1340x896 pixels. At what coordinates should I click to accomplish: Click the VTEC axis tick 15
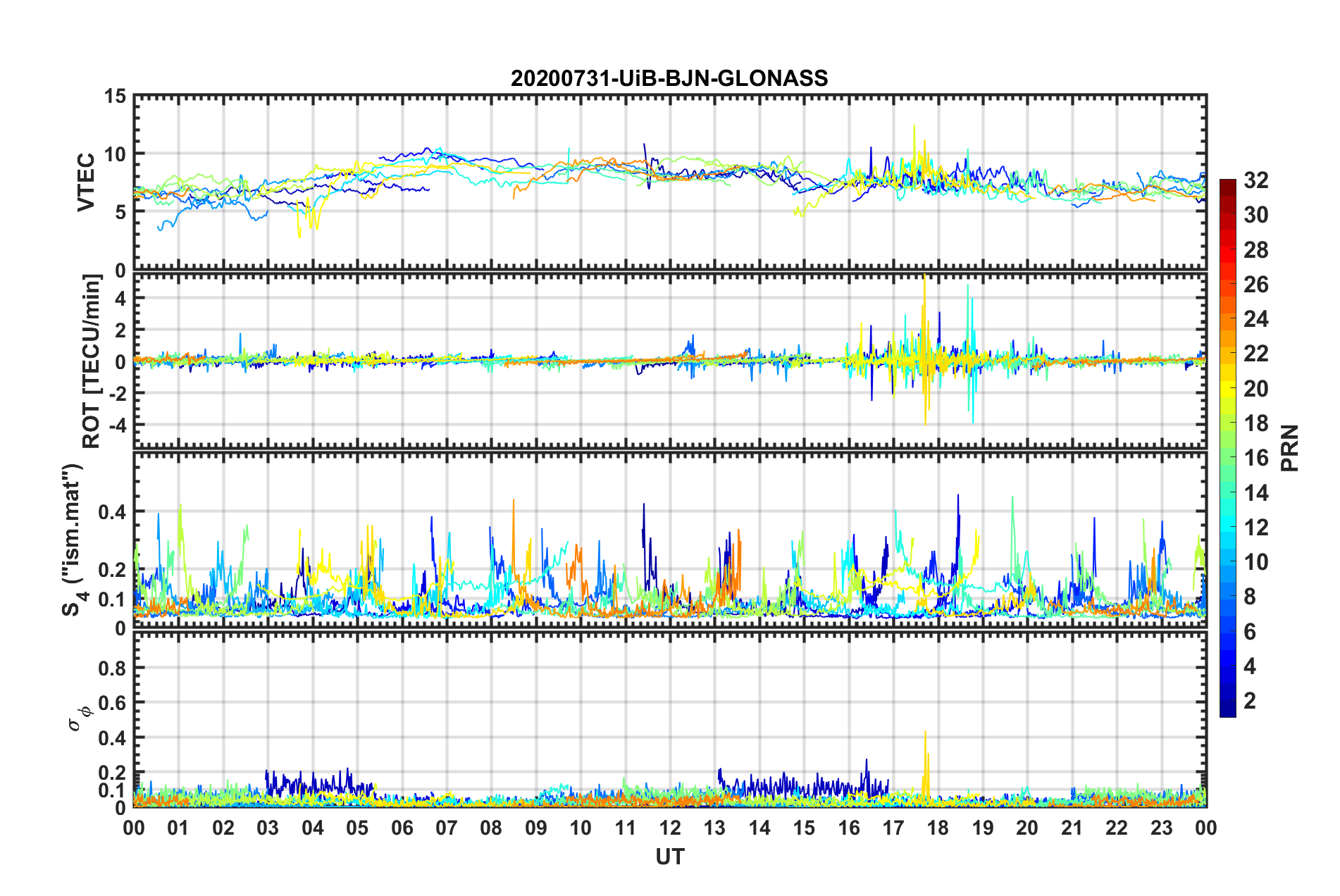[x=115, y=97]
